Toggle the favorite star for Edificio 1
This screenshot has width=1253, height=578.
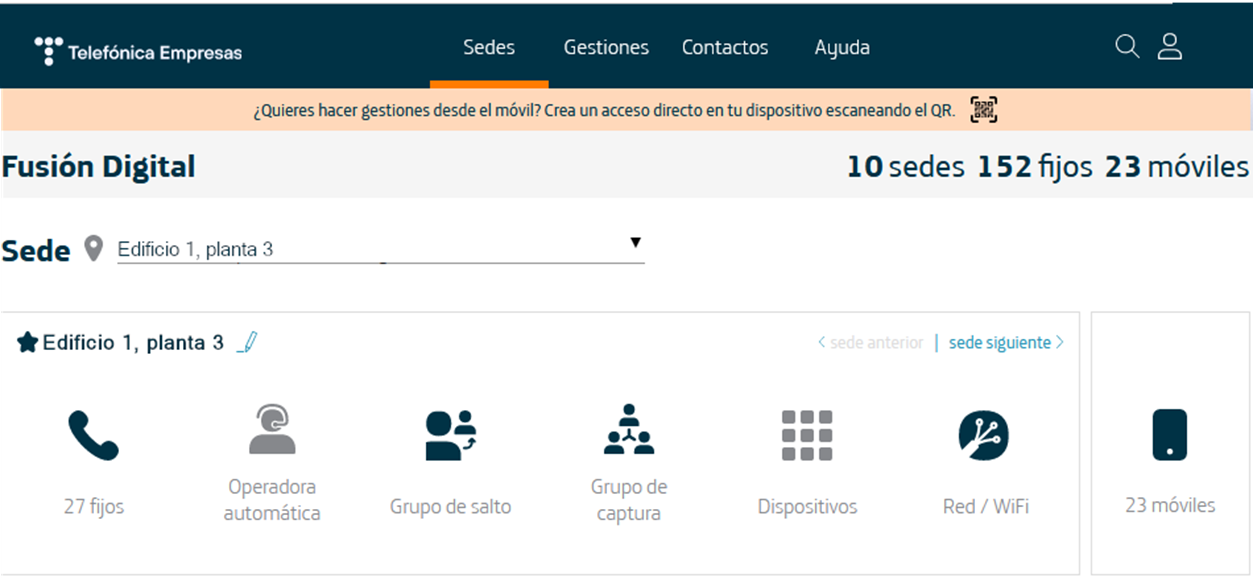pos(27,343)
